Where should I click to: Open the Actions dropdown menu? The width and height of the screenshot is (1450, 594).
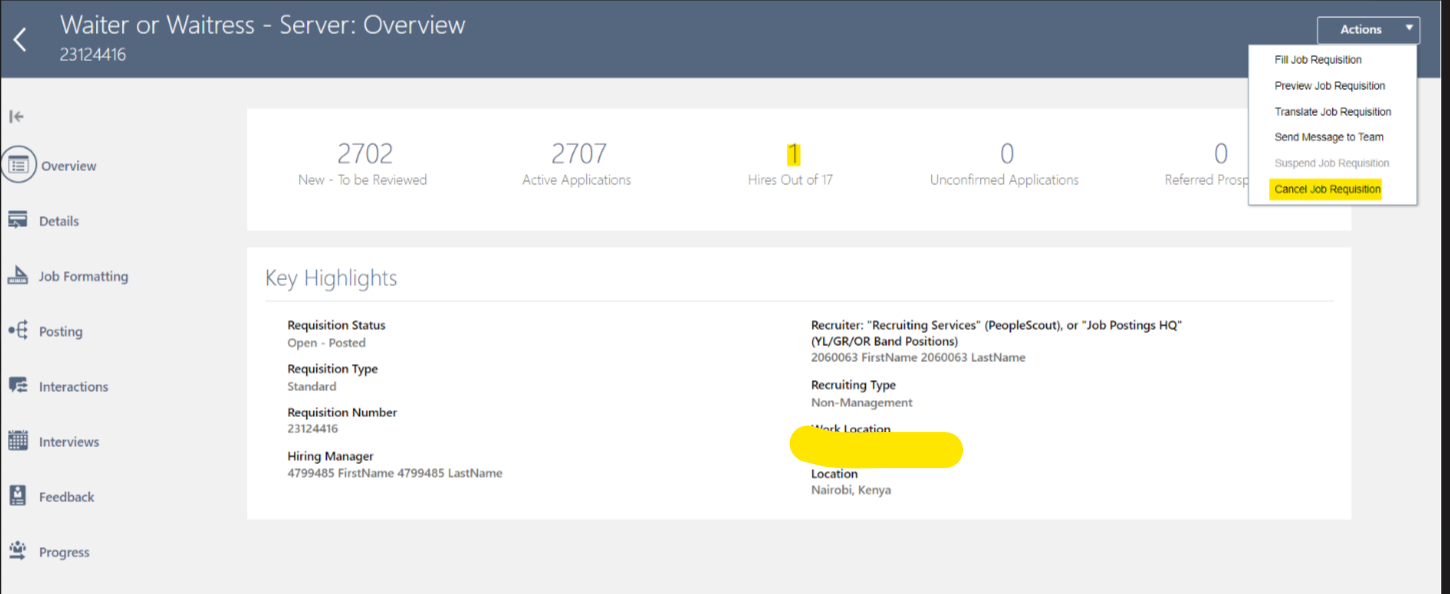pos(1368,29)
